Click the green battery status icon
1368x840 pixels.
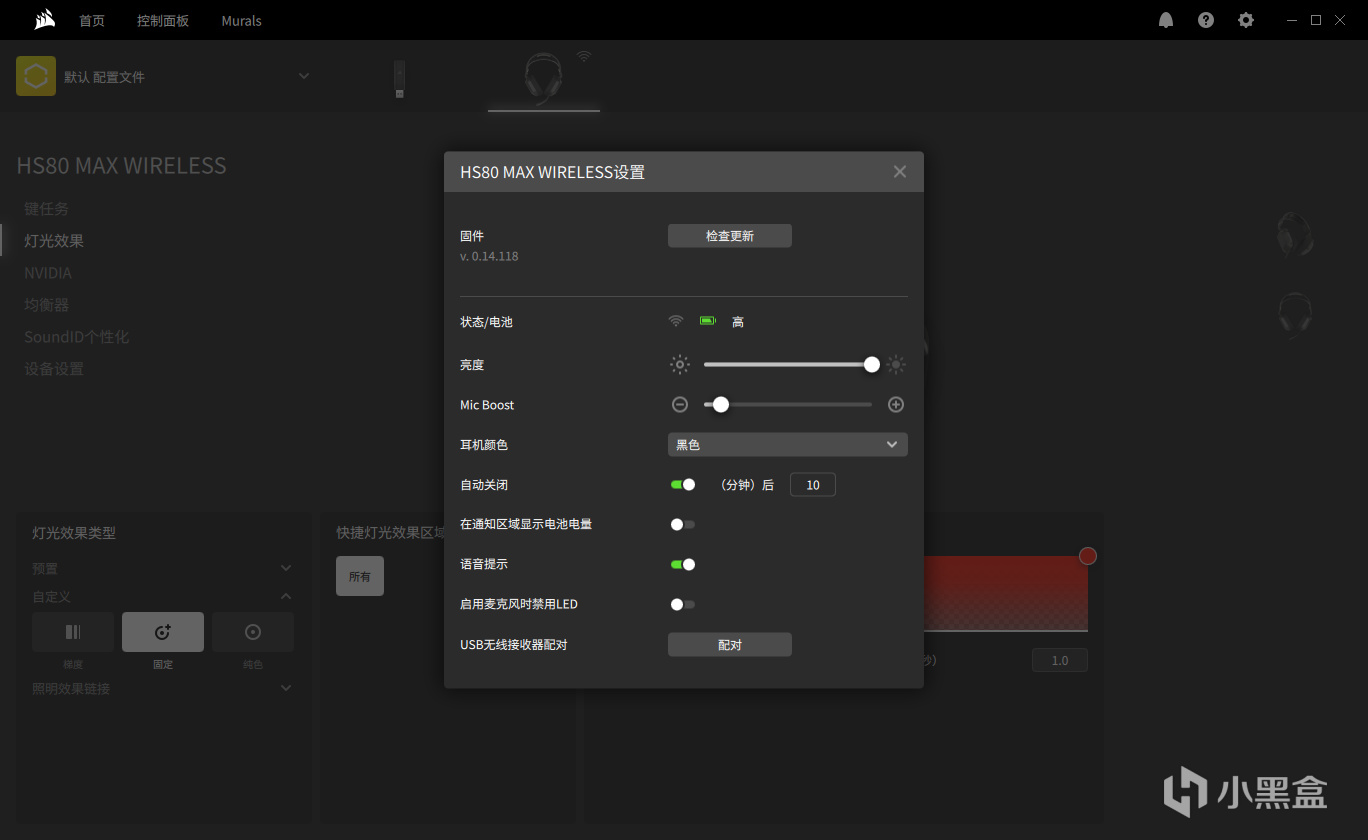tap(708, 321)
